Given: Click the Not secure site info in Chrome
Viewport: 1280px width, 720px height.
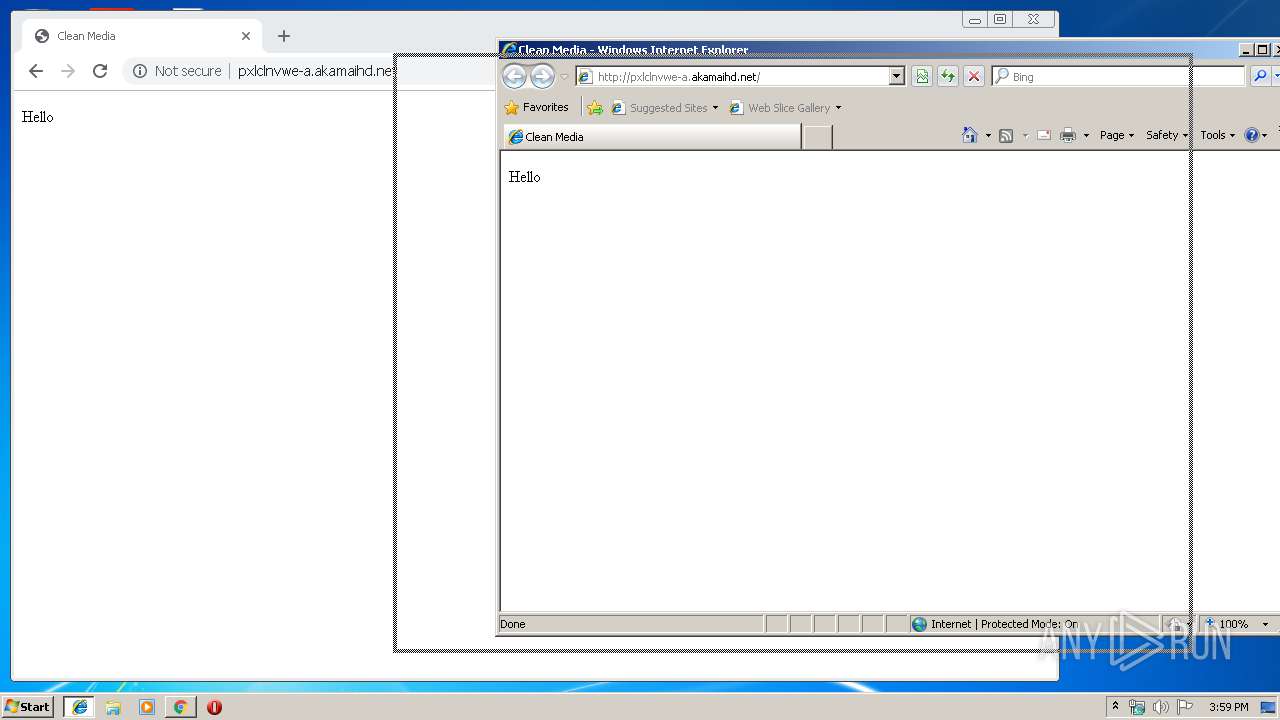Looking at the screenshot, I should [x=177, y=71].
